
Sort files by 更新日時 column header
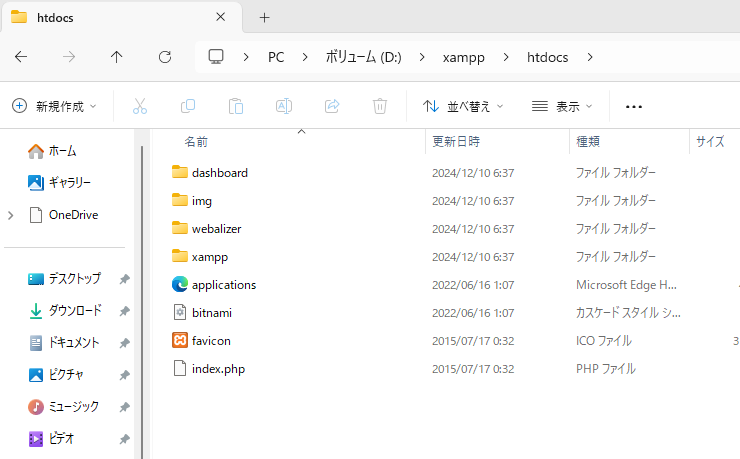[456, 142]
